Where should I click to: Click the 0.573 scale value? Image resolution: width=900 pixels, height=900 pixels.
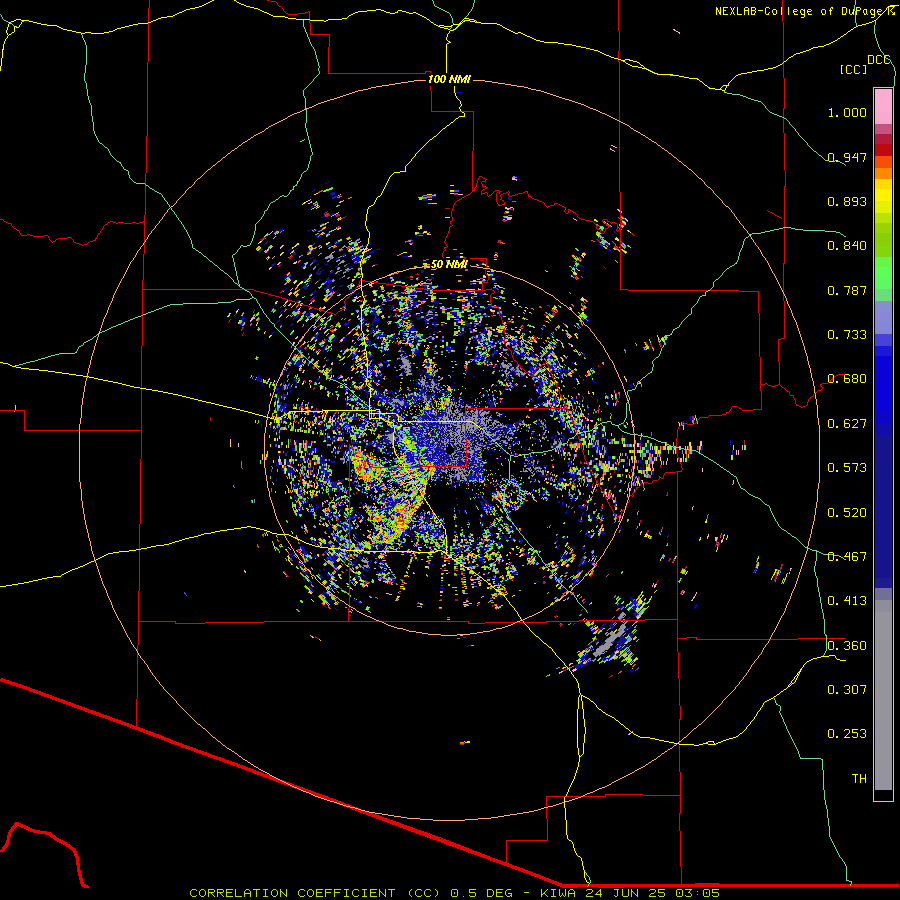[x=847, y=468]
